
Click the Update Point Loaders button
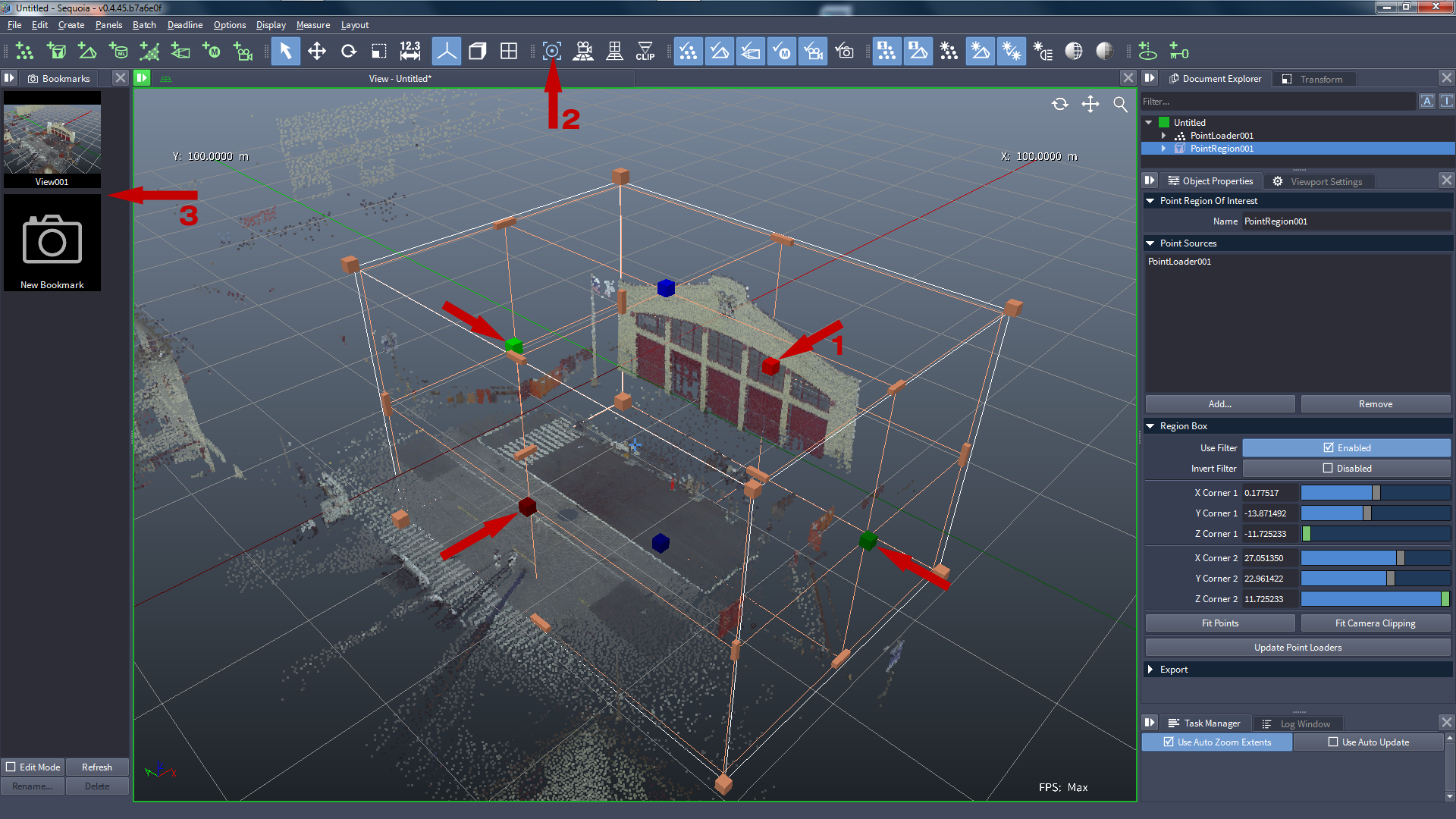(1297, 647)
